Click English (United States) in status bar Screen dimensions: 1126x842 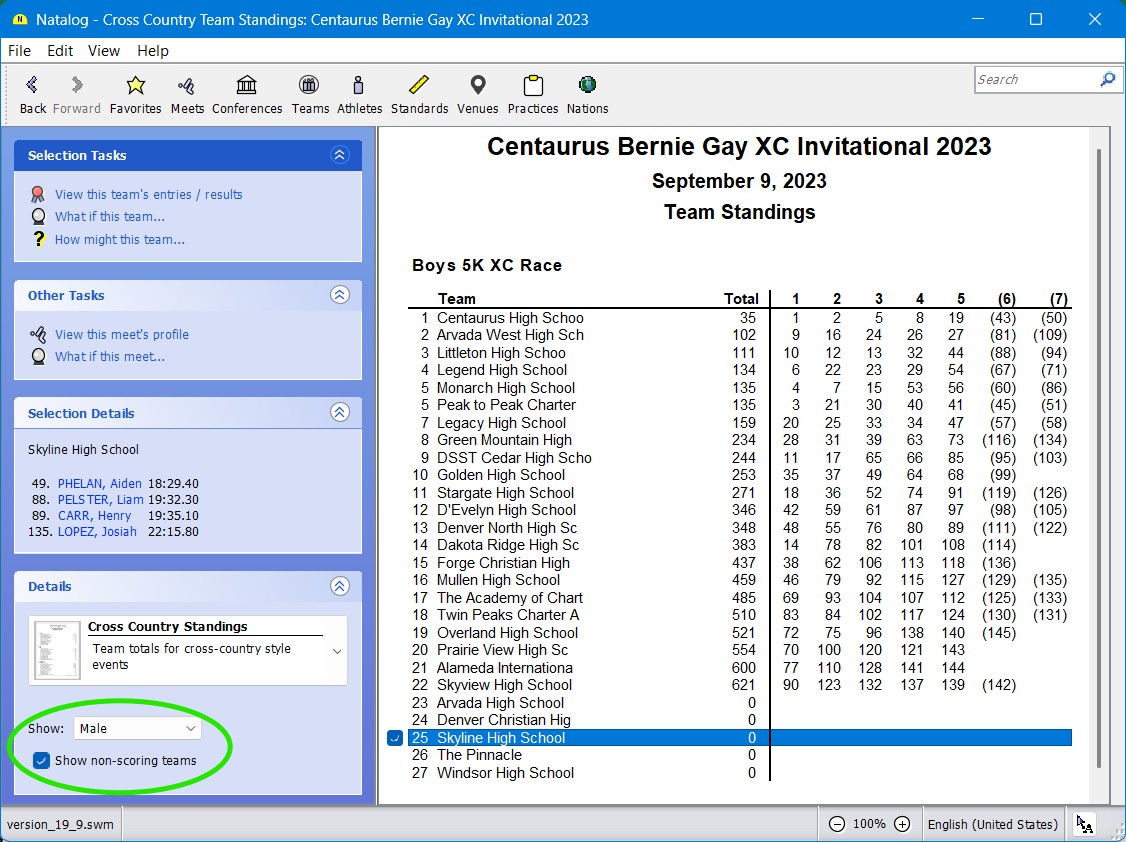click(x=992, y=824)
